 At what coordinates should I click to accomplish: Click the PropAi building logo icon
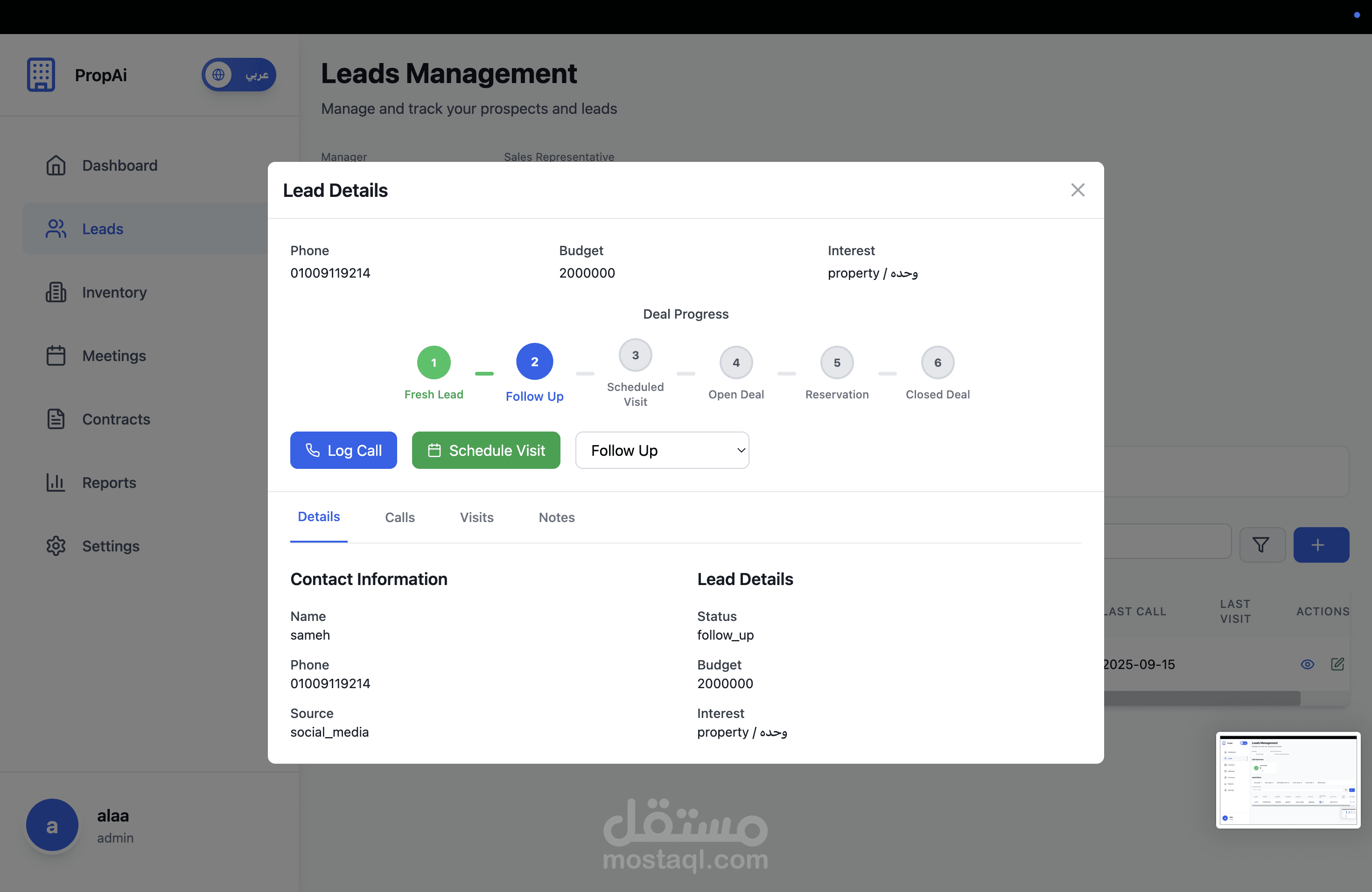[x=41, y=75]
